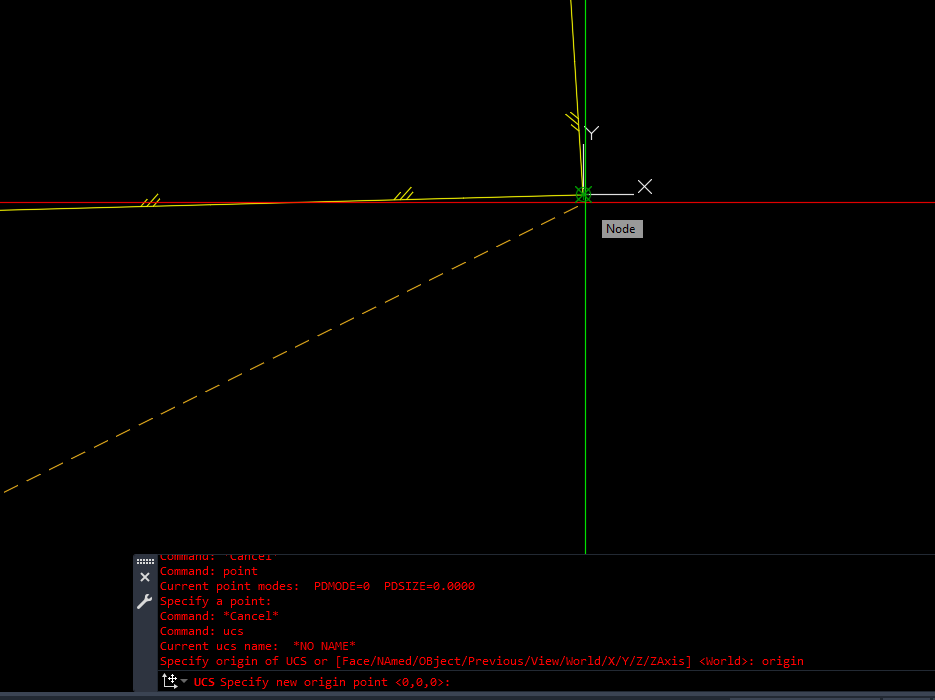Select the hatch tick marks near Y axis
The image size is (935, 700).
click(572, 121)
